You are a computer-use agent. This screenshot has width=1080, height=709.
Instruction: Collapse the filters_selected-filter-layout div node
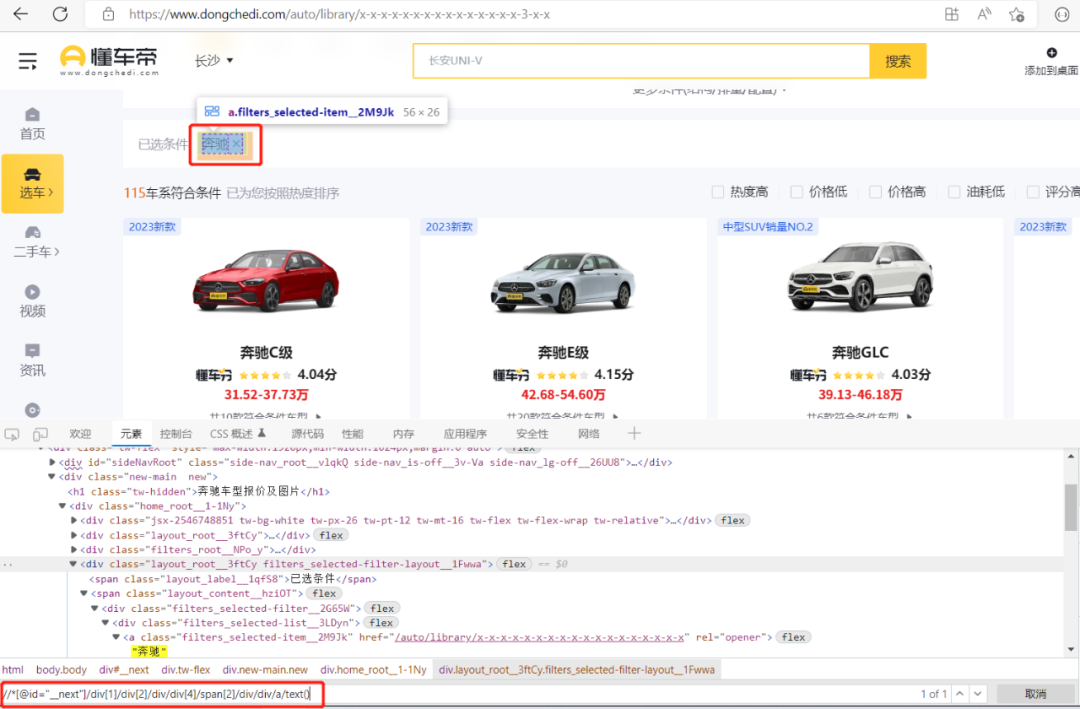[73, 564]
